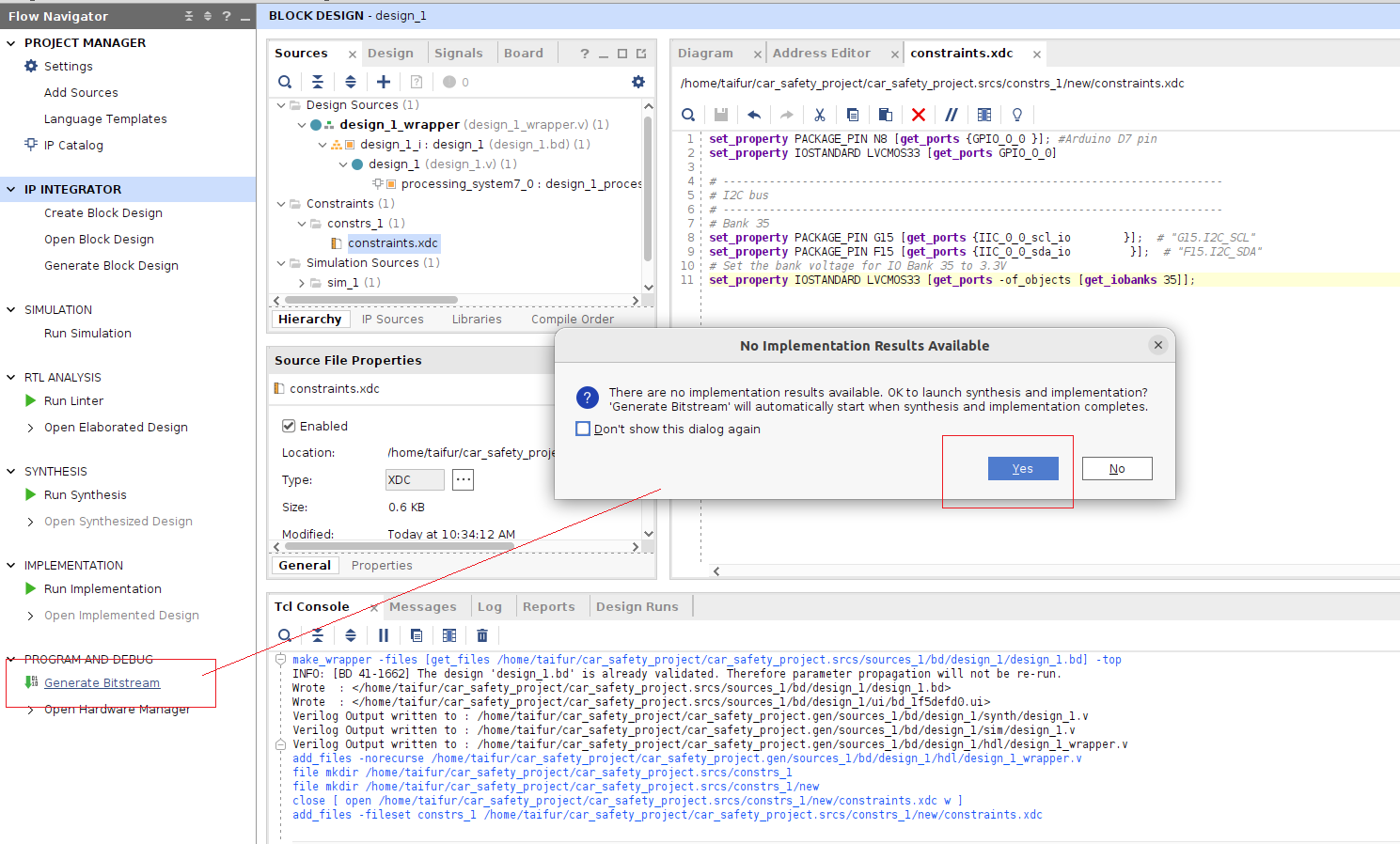
Task: Click the Sources panel vertical scrollbar
Action: 648,188
